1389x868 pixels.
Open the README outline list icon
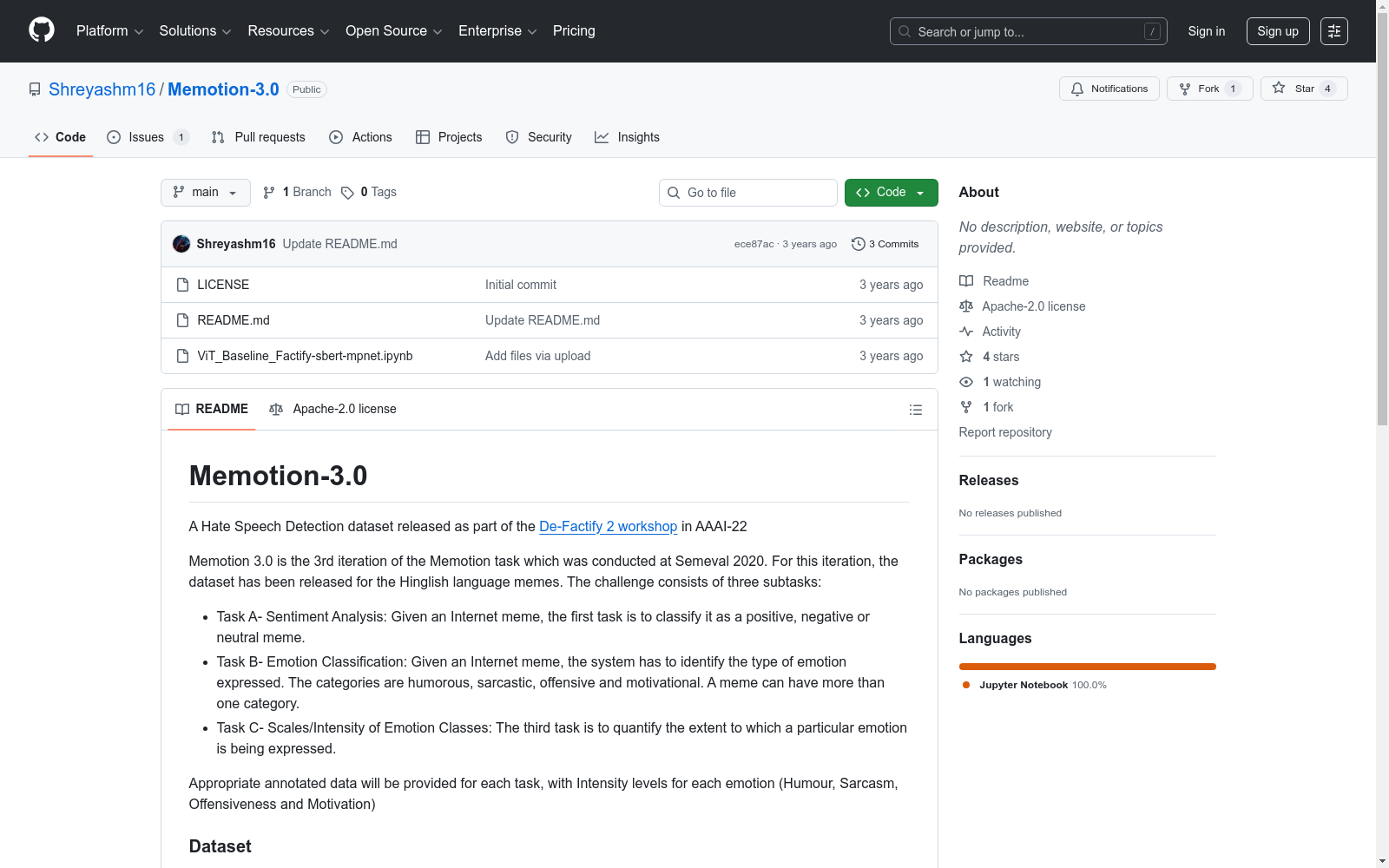coord(916,410)
